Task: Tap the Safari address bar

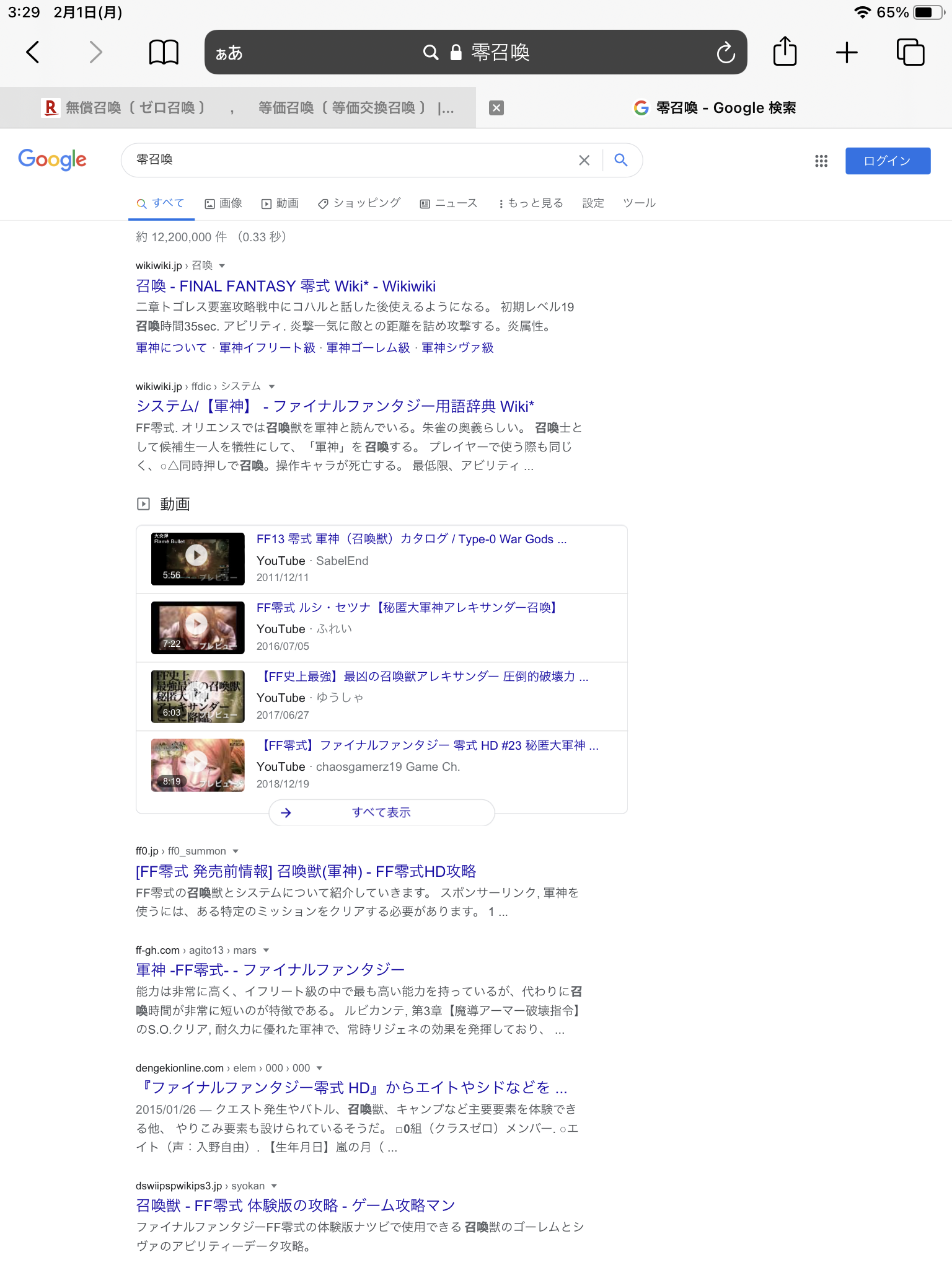Action: [476, 52]
